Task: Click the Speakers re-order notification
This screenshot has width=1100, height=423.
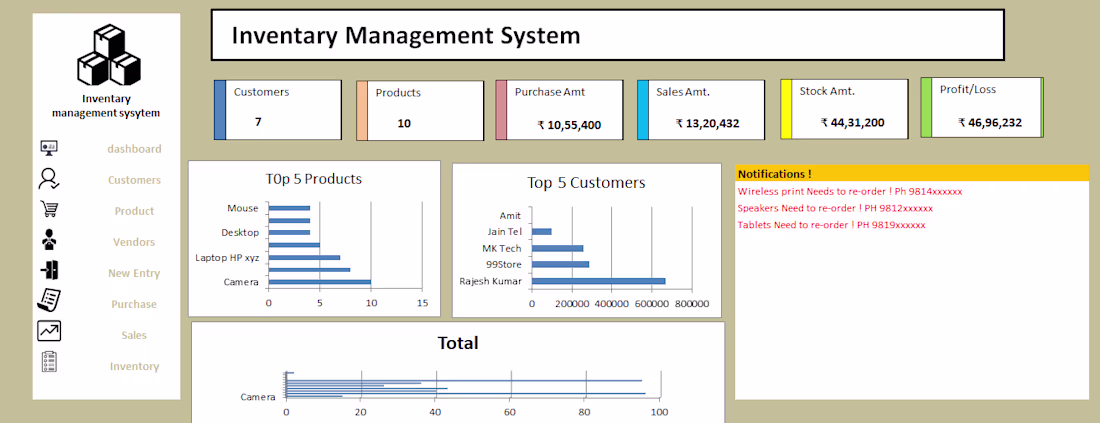Action: (836, 208)
